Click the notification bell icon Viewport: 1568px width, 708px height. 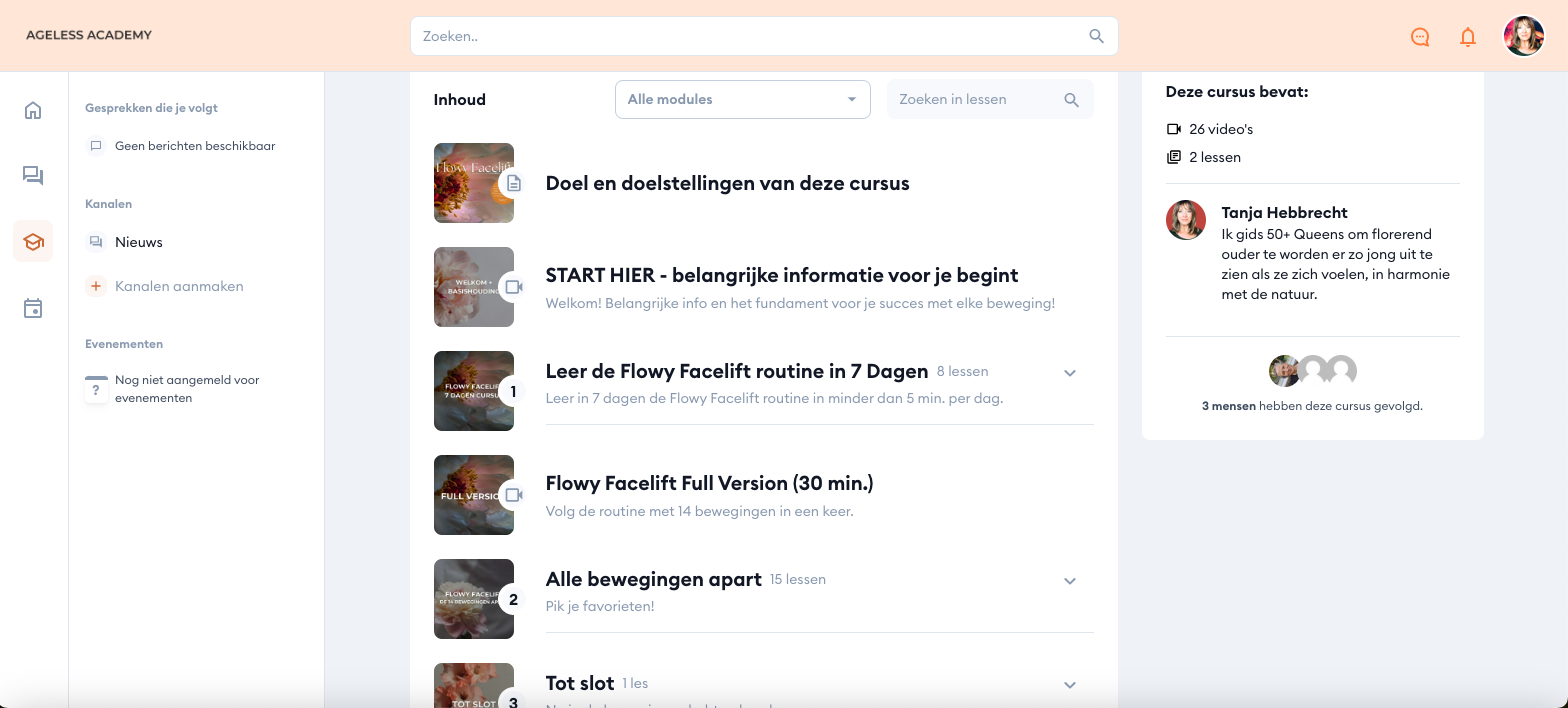pos(1467,37)
